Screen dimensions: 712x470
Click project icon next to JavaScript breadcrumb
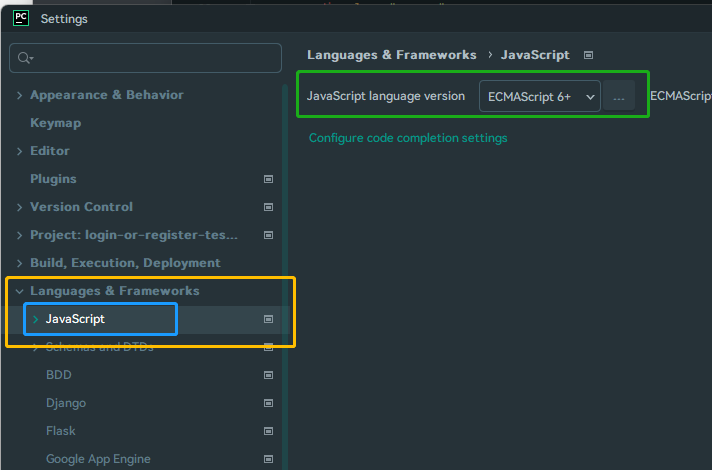(588, 55)
